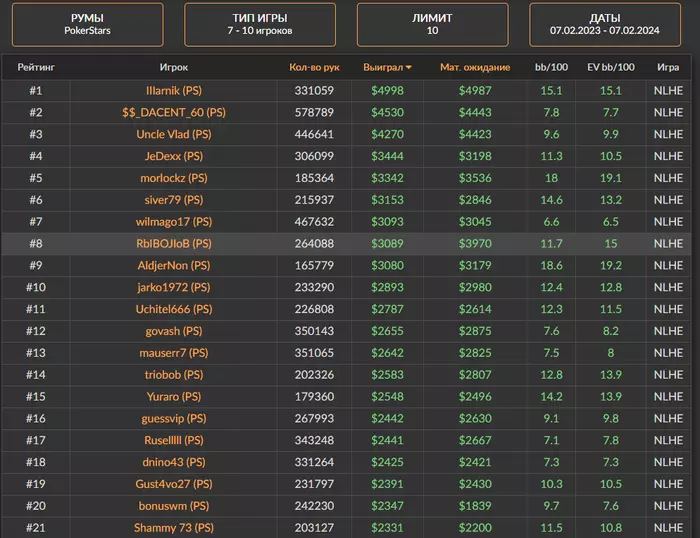Select expectation value $2496
This screenshot has height=538, width=700.
tap(475, 397)
